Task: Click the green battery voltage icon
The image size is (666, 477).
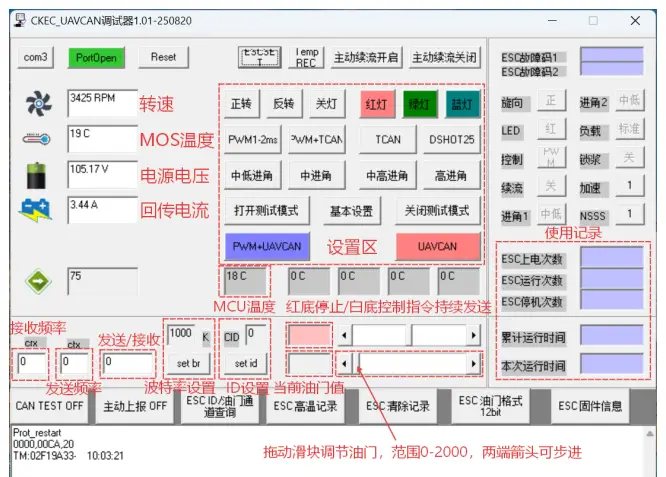Action: point(35,175)
